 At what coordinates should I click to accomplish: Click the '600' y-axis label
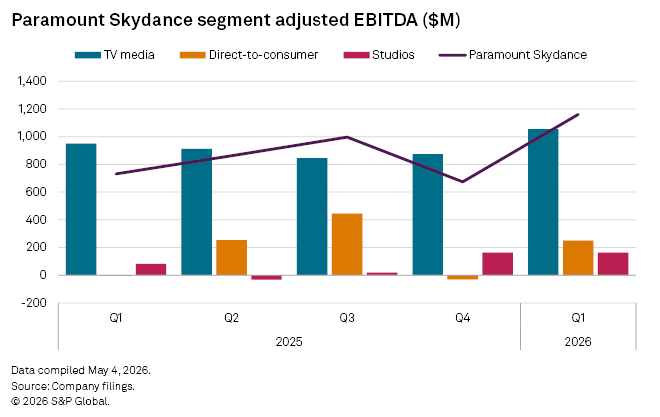point(36,192)
